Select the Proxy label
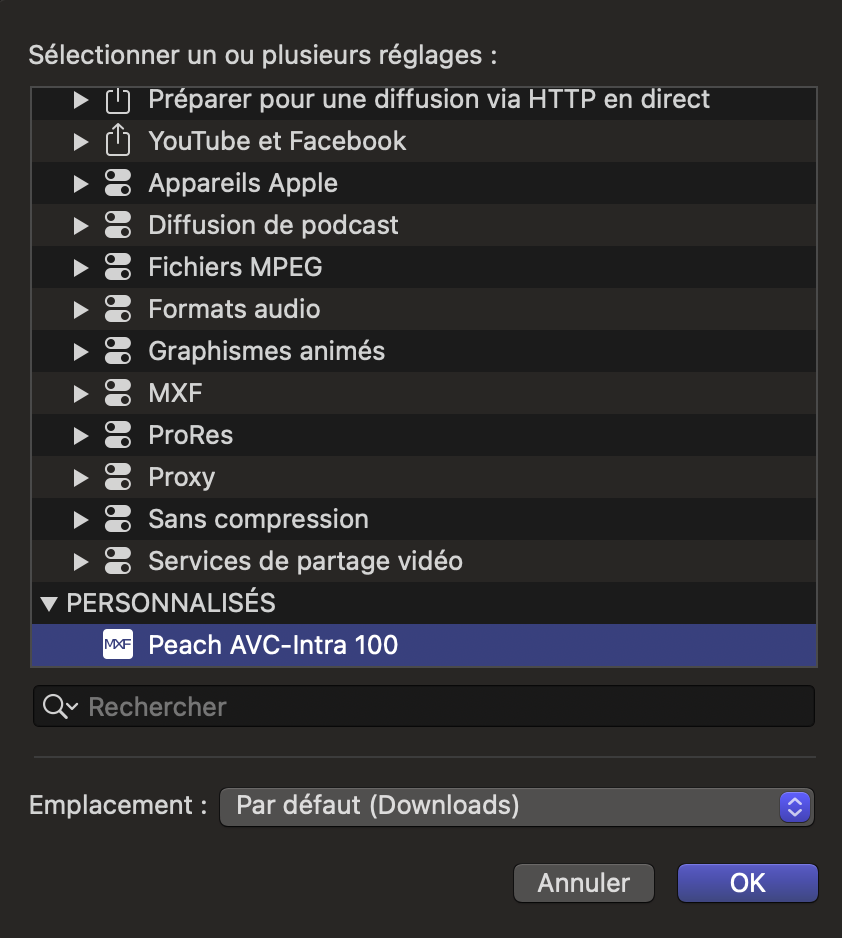Image resolution: width=842 pixels, height=938 pixels. pyautogui.click(x=182, y=477)
